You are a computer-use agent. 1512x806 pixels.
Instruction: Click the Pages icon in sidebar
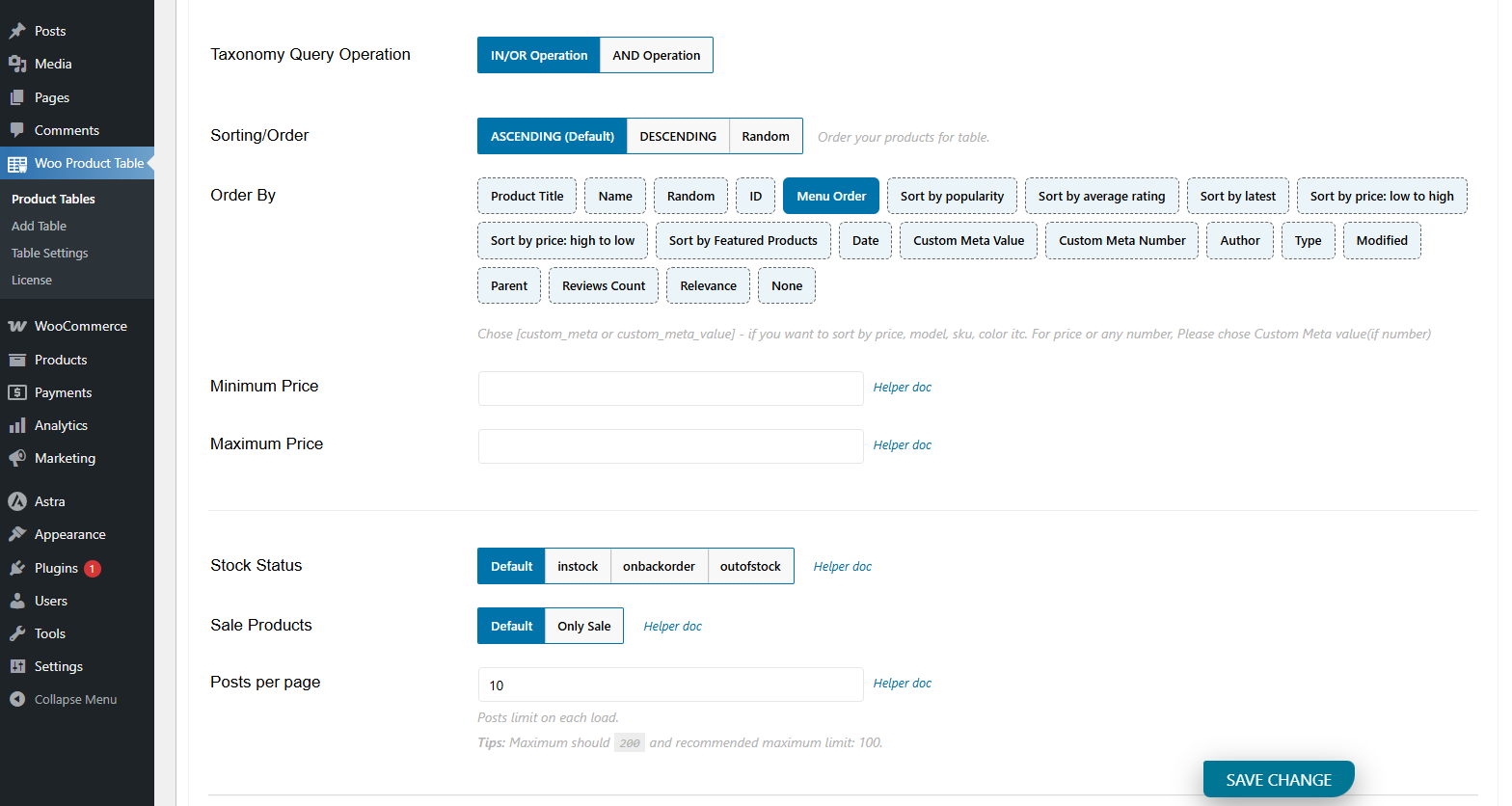pos(17,97)
